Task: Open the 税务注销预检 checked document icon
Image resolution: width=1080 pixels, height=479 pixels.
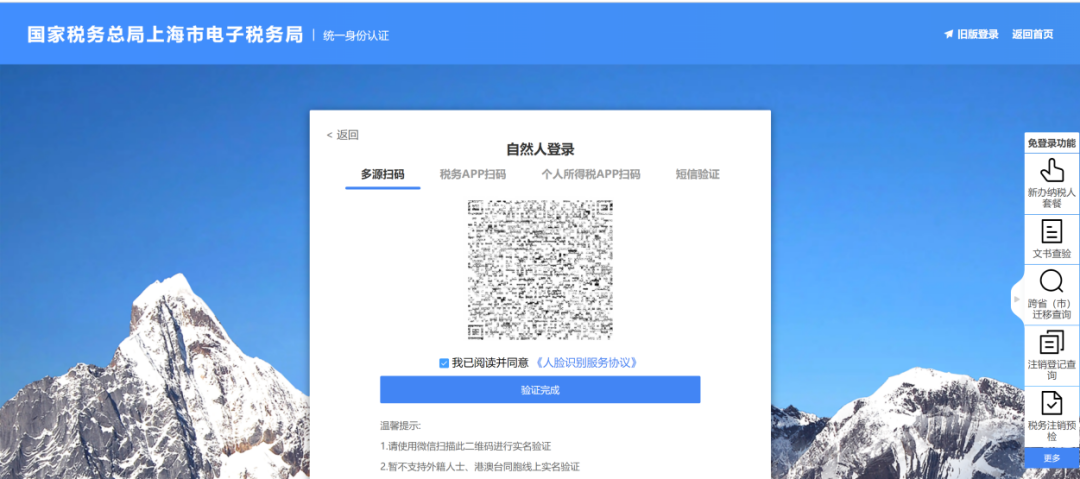Action: (x=1051, y=403)
